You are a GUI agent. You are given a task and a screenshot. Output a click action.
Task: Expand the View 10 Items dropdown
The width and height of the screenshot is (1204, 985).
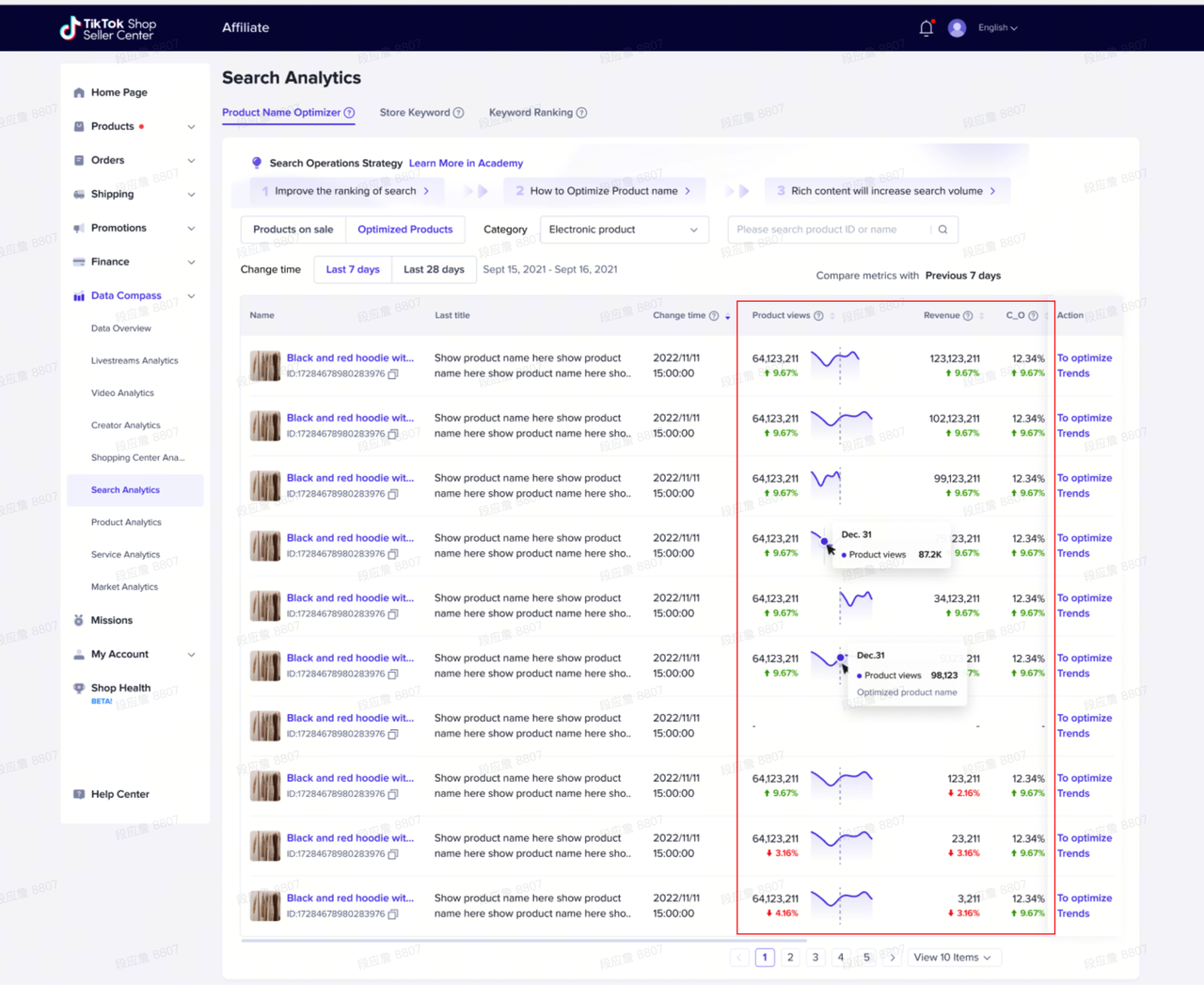point(953,958)
